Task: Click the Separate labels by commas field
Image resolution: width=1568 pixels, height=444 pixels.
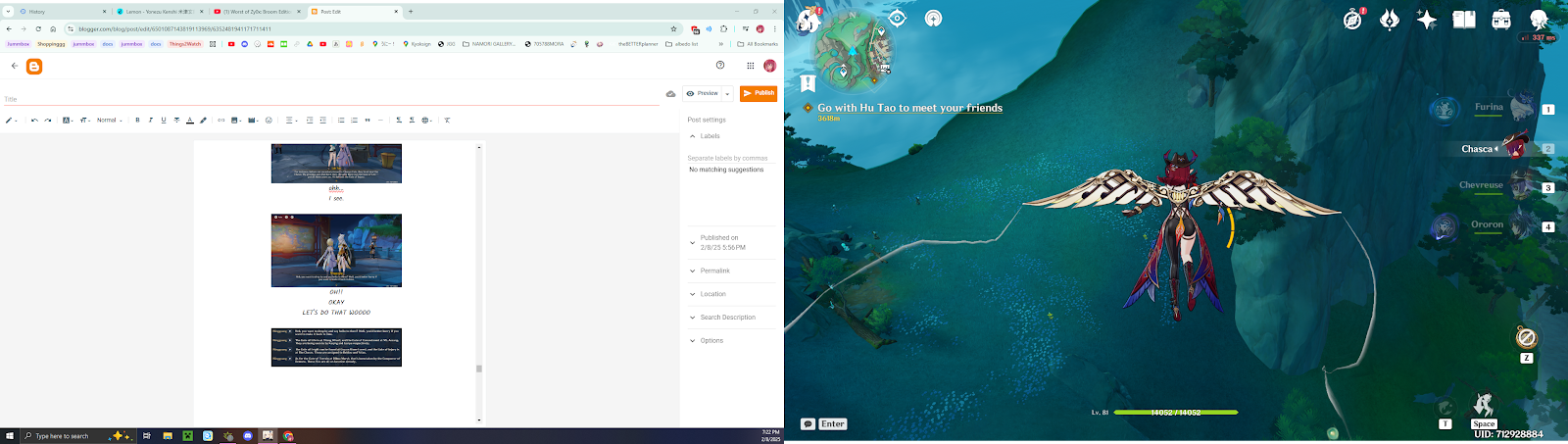Action: (731, 158)
